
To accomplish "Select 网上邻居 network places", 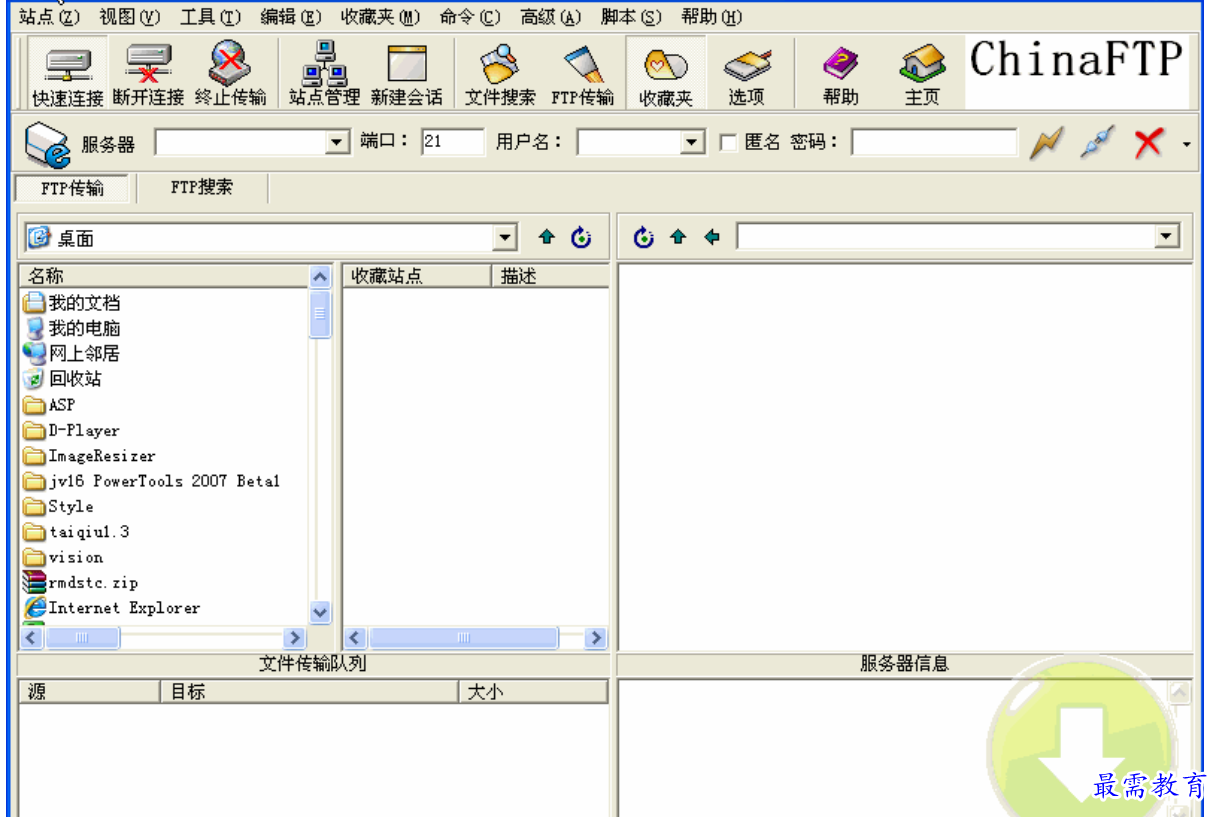I will (72, 353).
